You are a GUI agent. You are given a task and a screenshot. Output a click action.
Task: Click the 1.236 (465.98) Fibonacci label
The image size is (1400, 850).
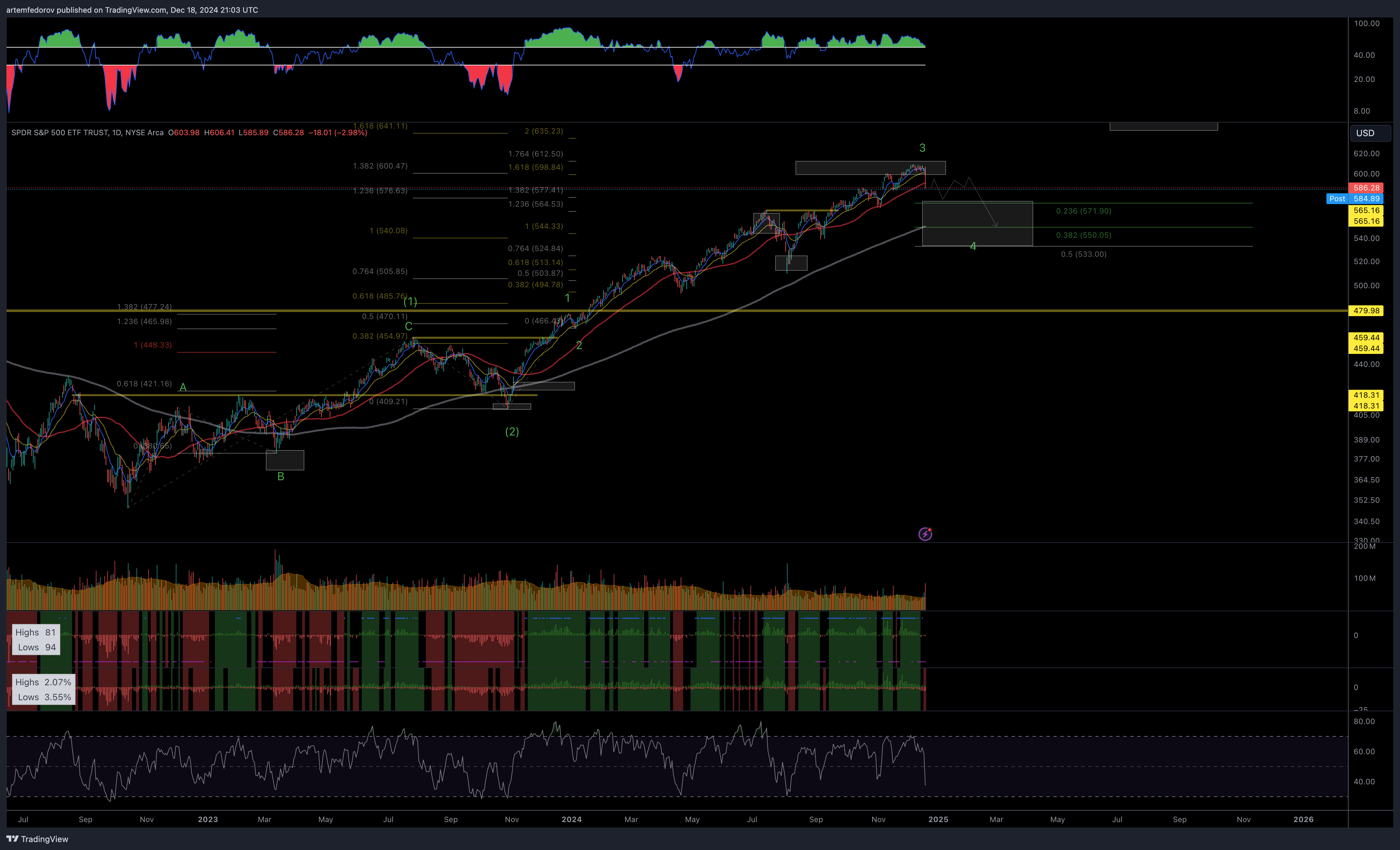click(144, 322)
